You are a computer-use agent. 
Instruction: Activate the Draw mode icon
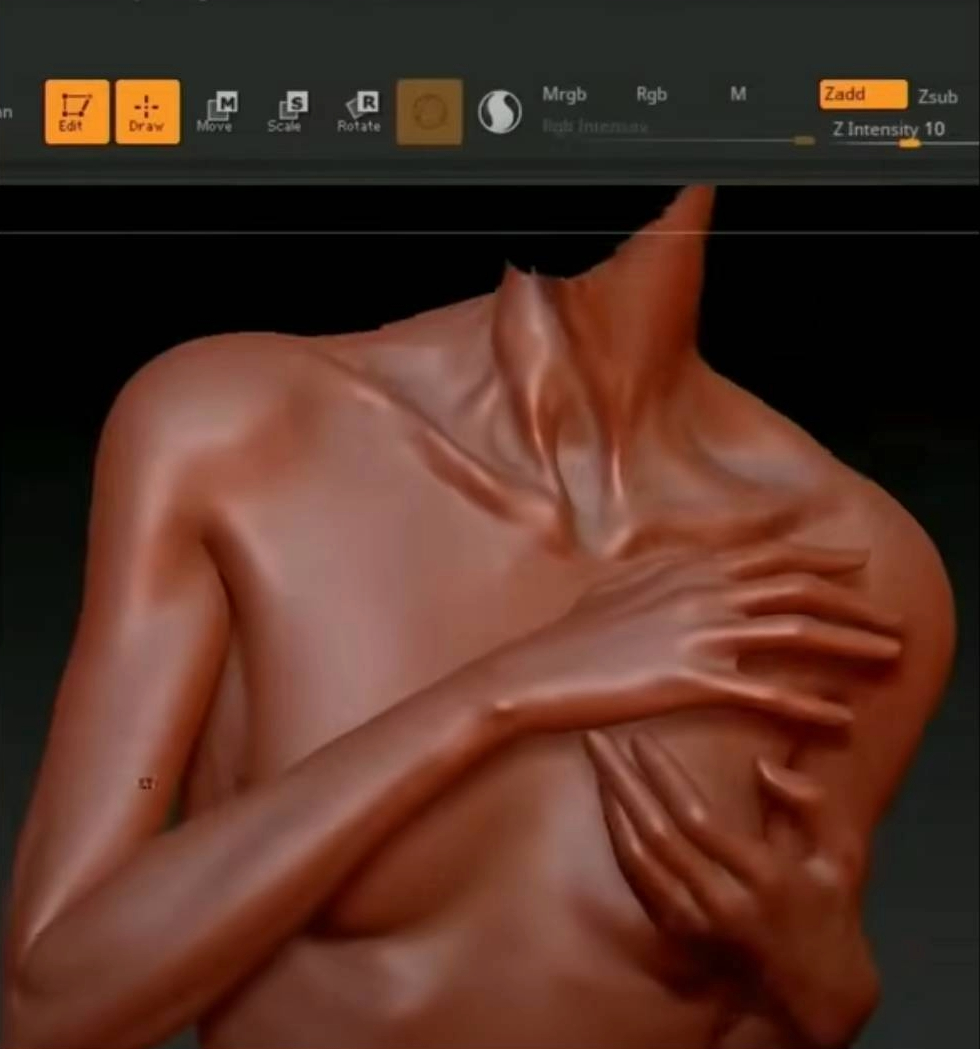147,112
